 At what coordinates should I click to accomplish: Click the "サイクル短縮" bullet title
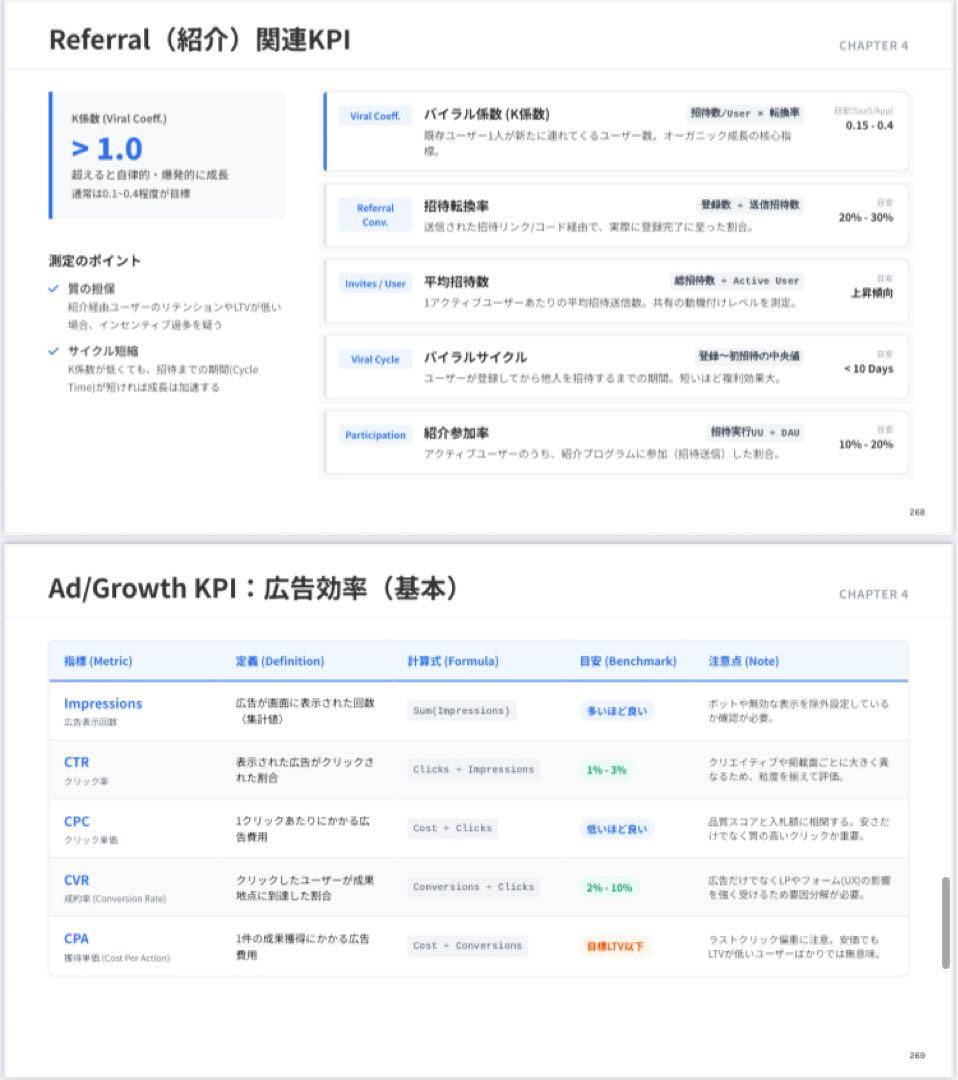pyautogui.click(x=103, y=351)
